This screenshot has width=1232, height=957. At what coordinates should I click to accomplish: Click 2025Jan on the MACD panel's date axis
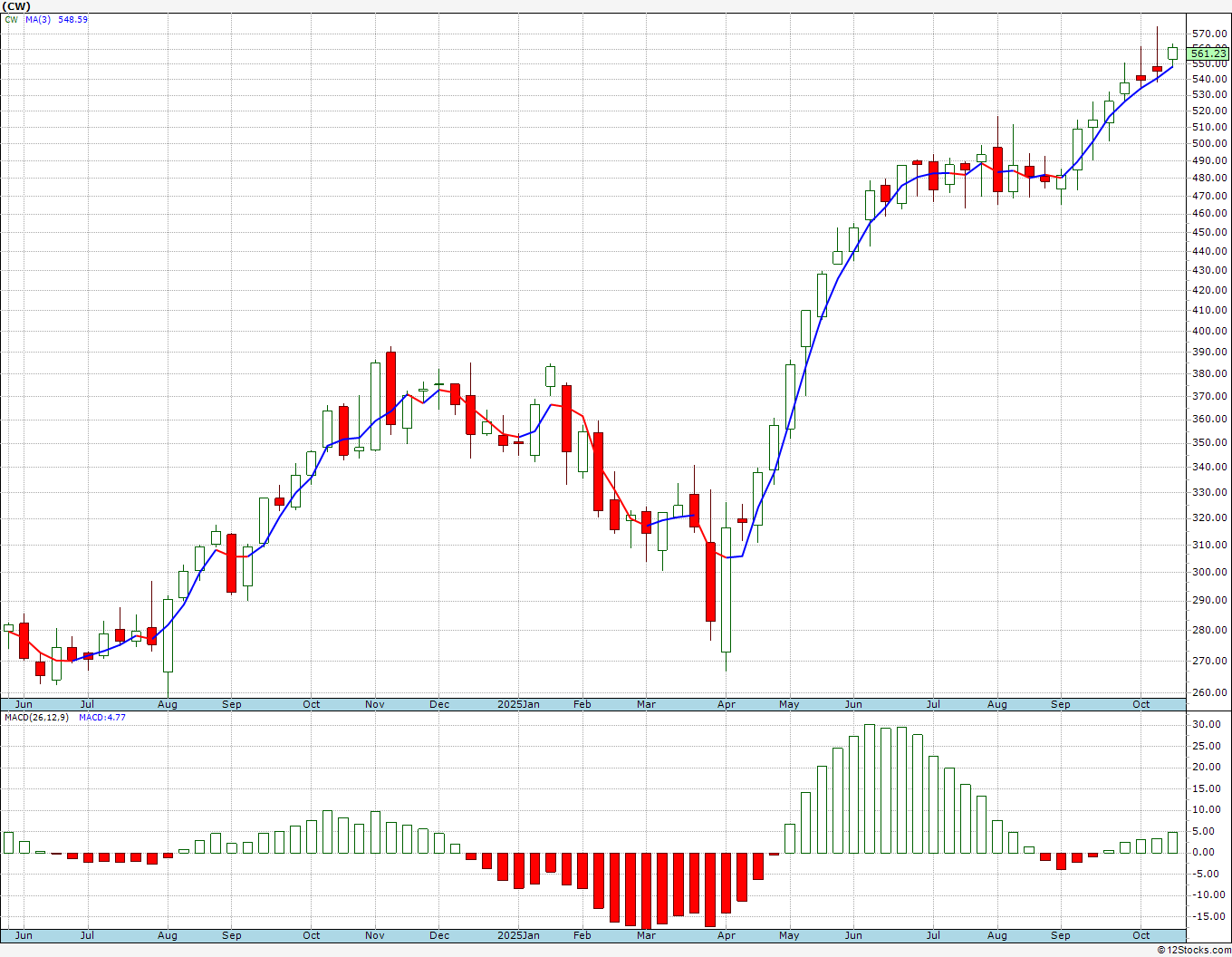pyautogui.click(x=519, y=935)
